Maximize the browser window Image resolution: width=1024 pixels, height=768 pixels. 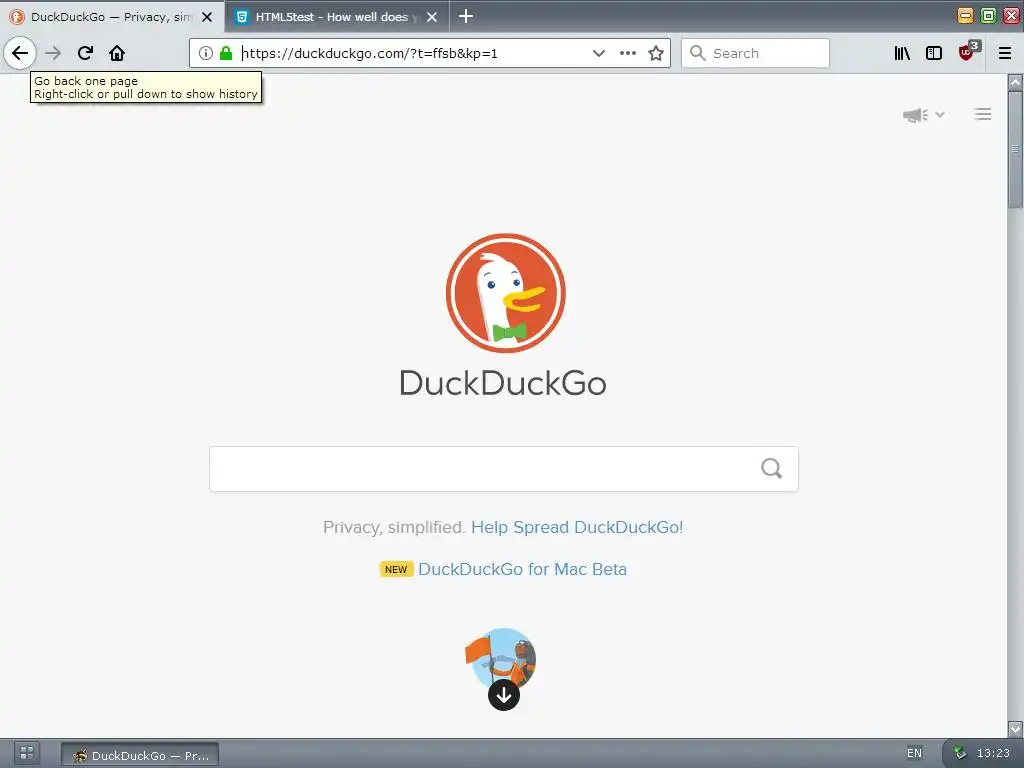[x=989, y=16]
